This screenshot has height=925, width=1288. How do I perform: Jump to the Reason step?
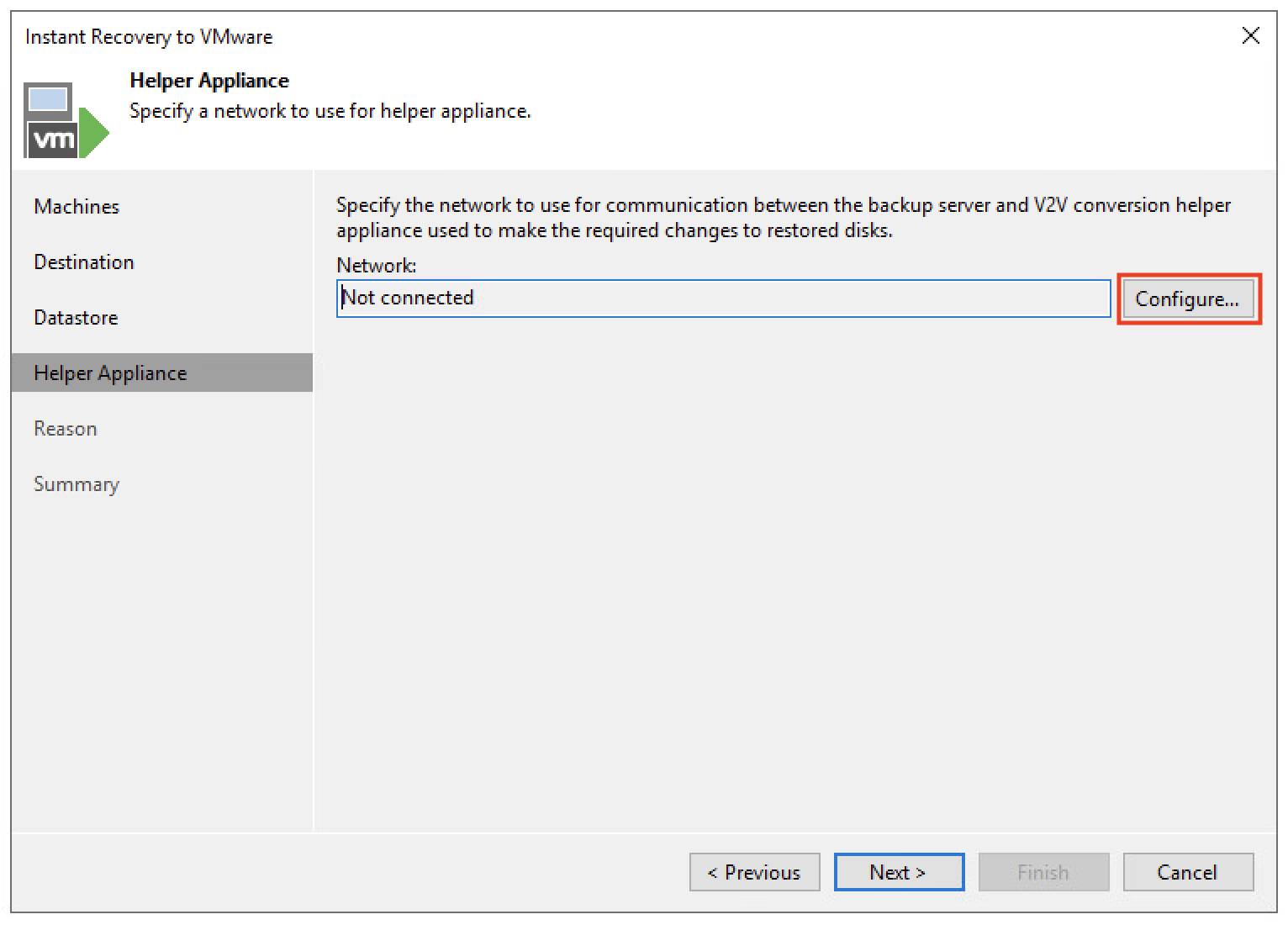[x=66, y=429]
